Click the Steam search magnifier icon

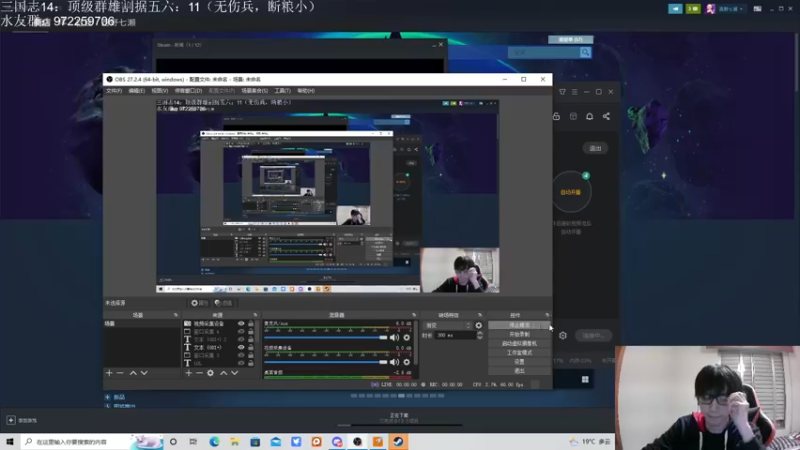click(x=585, y=52)
